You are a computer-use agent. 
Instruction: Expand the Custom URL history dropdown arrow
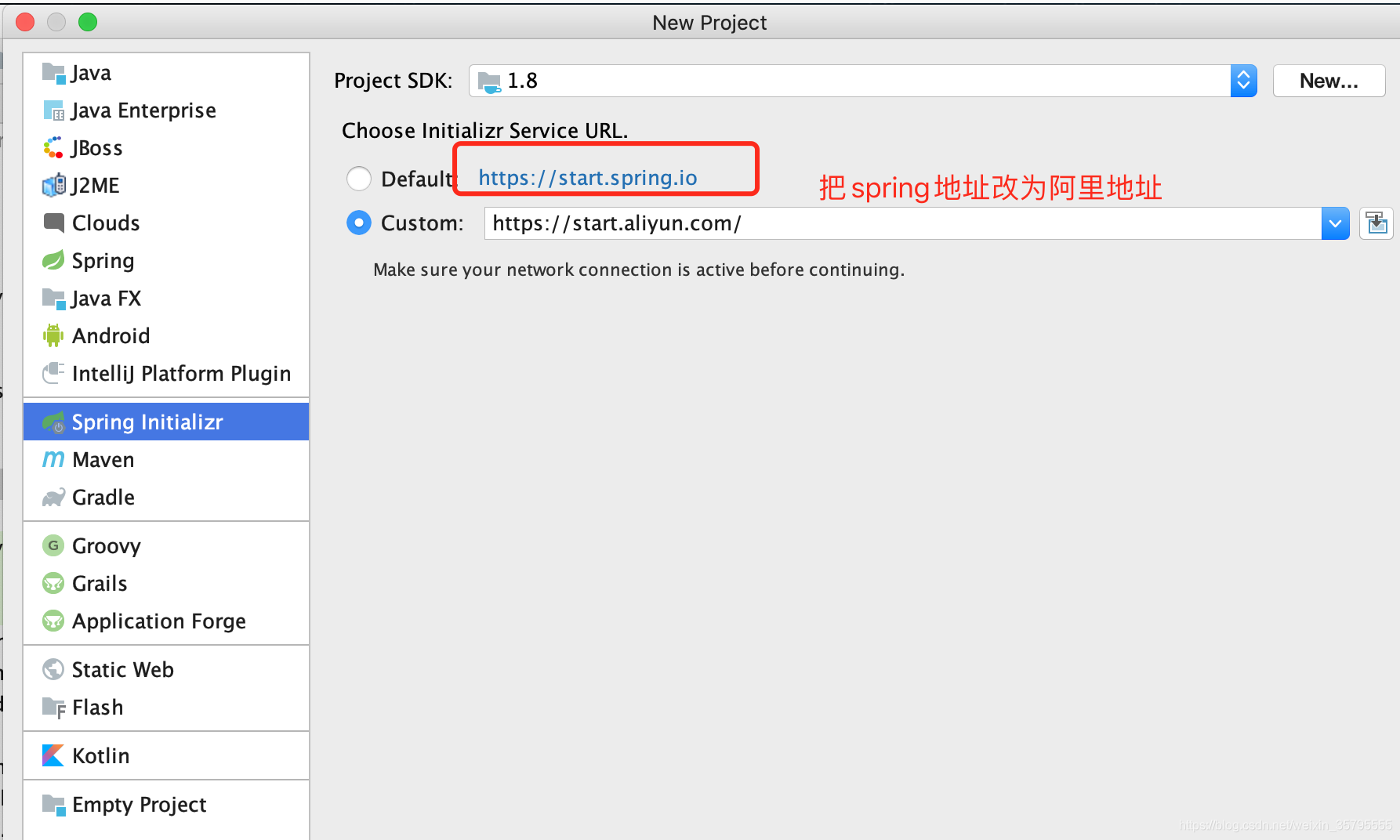1335,224
